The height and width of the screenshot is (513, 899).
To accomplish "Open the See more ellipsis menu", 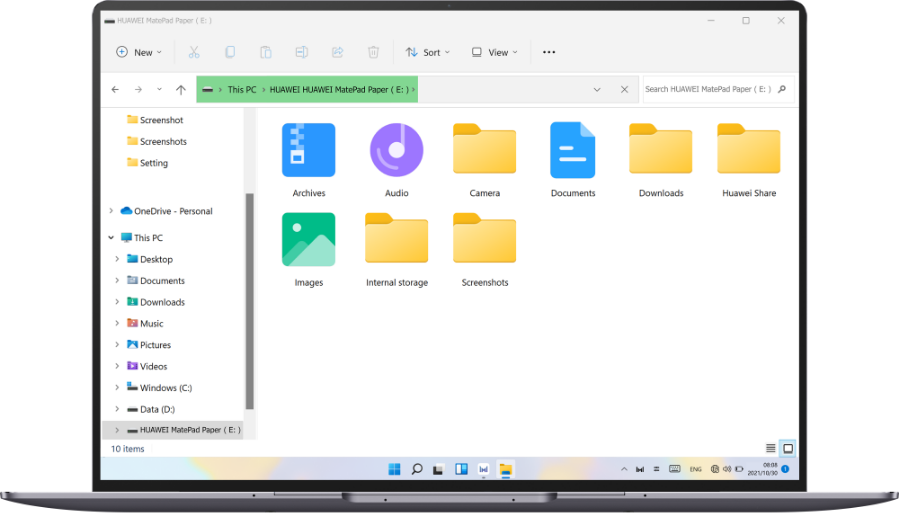I will point(548,52).
